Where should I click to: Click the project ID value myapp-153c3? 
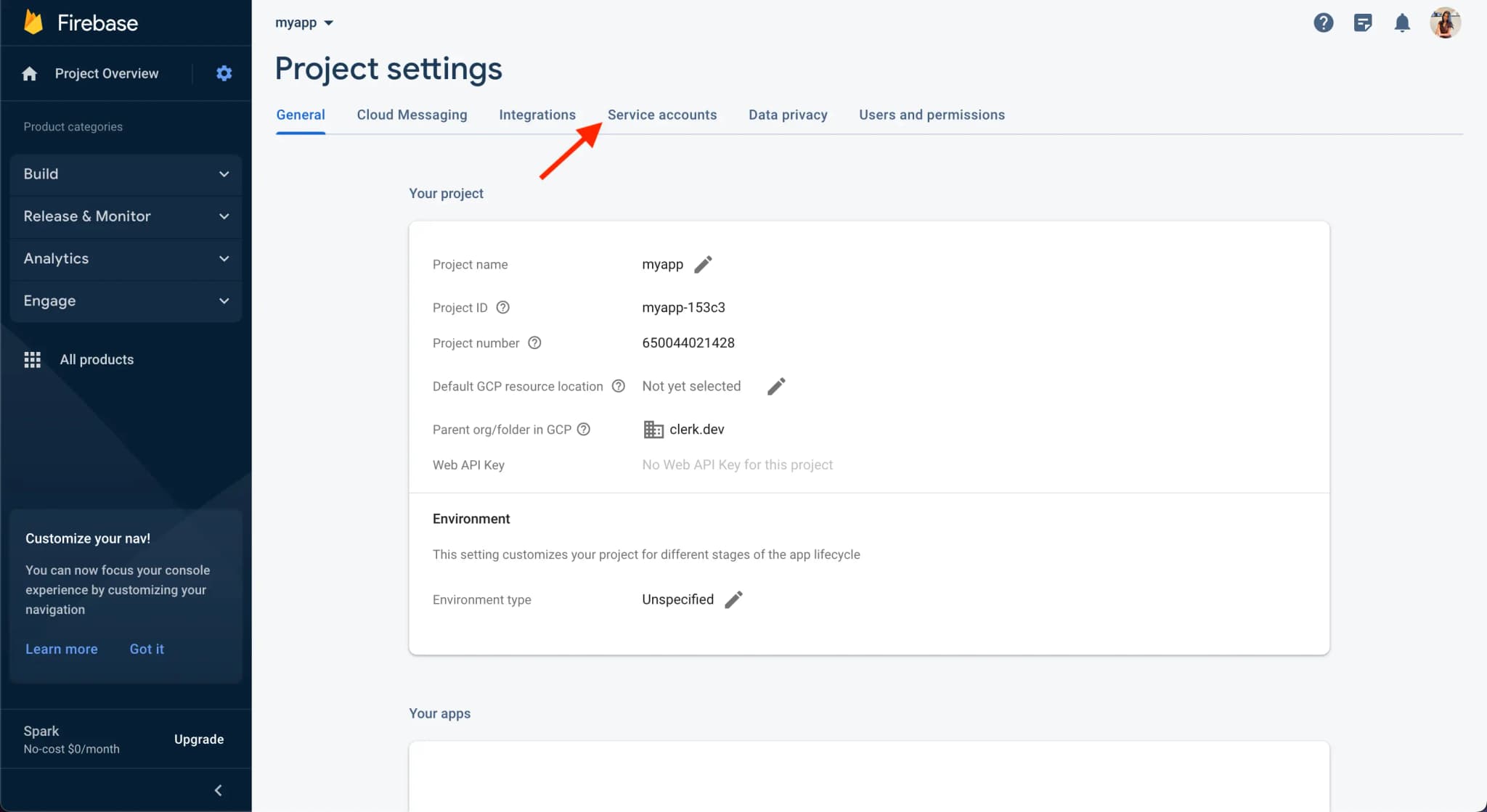(683, 307)
